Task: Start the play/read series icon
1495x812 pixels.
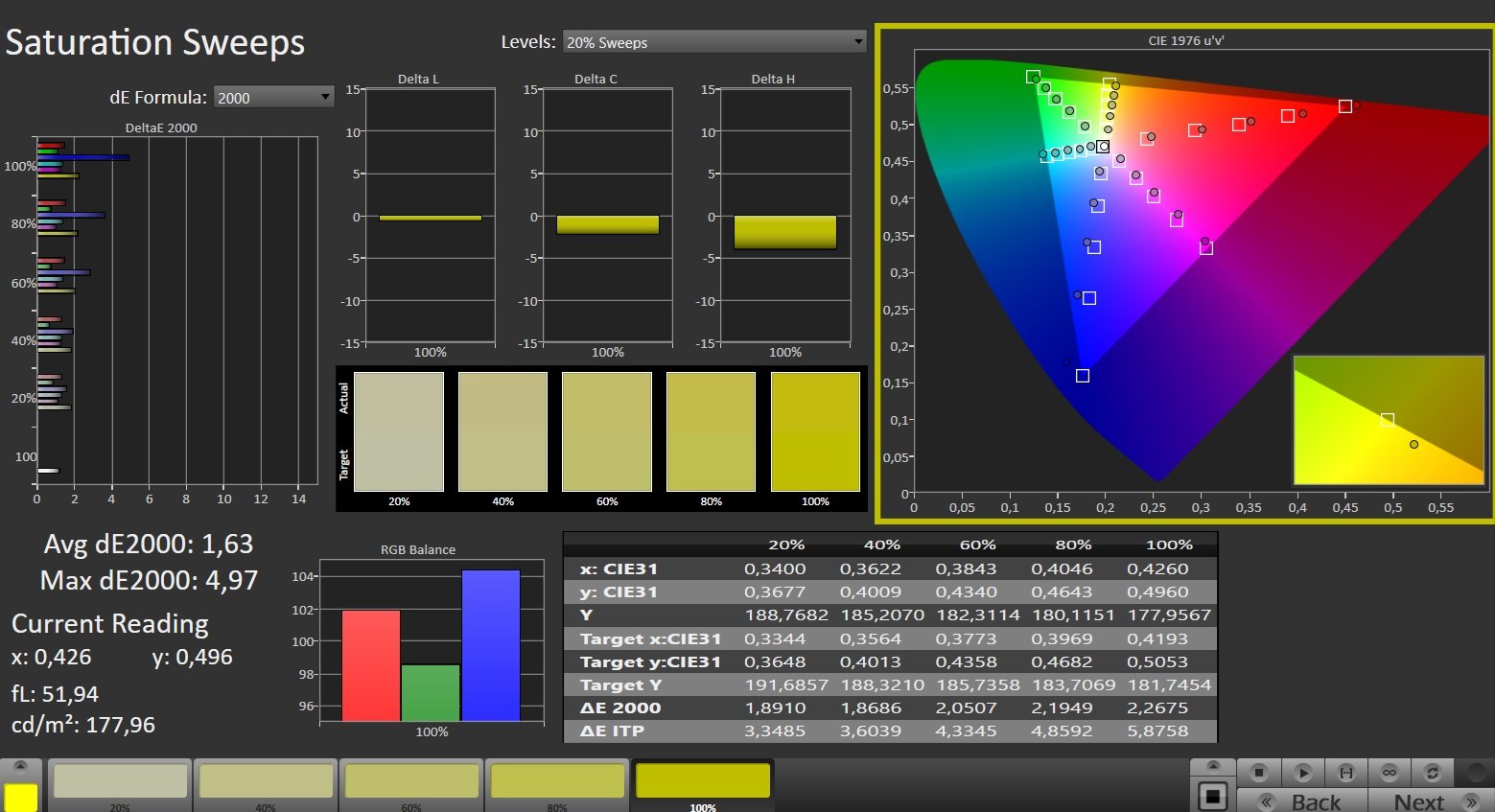Action: tap(1302, 772)
